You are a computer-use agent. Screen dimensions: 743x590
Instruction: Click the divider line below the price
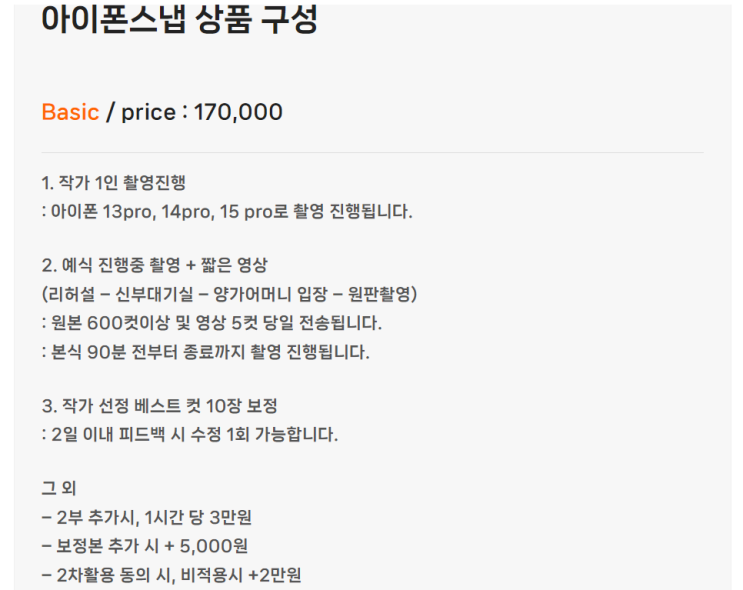(x=372, y=153)
